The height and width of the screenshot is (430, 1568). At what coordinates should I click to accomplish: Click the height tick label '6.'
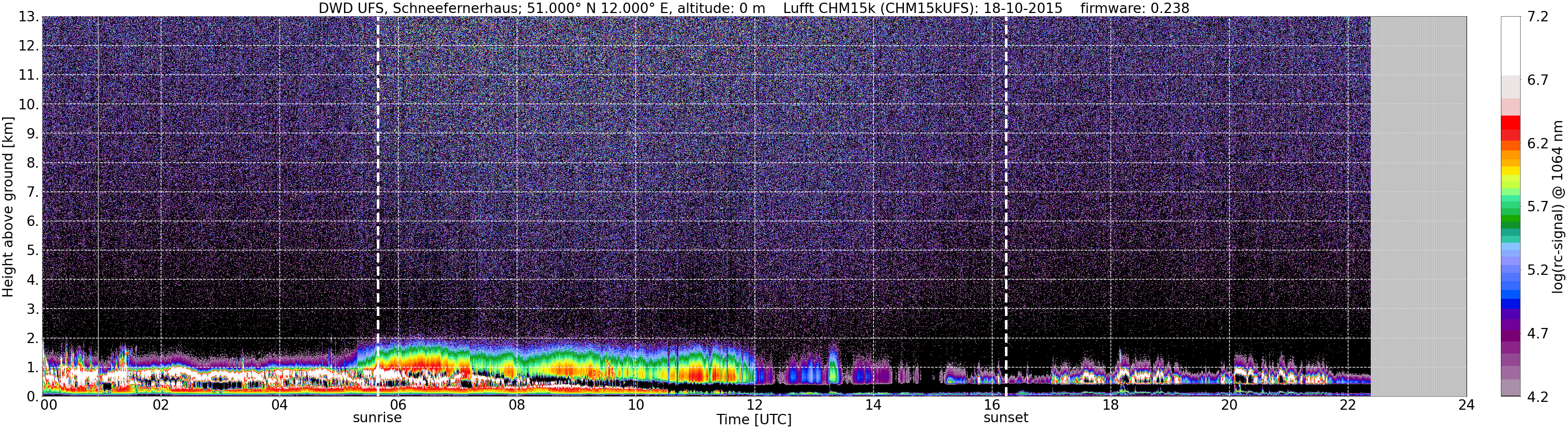[33, 222]
